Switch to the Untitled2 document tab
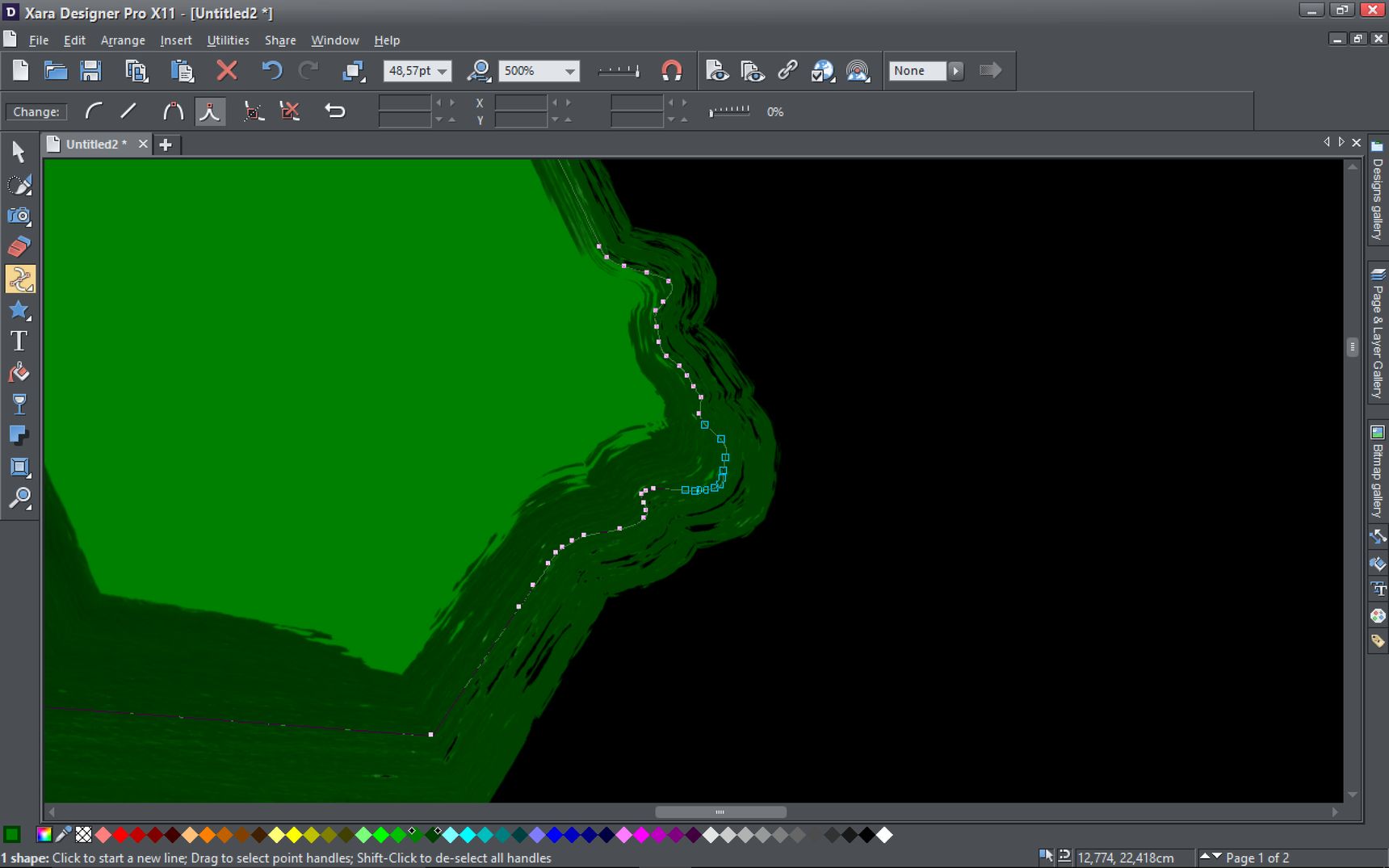The width and height of the screenshot is (1389, 868). pos(96,144)
